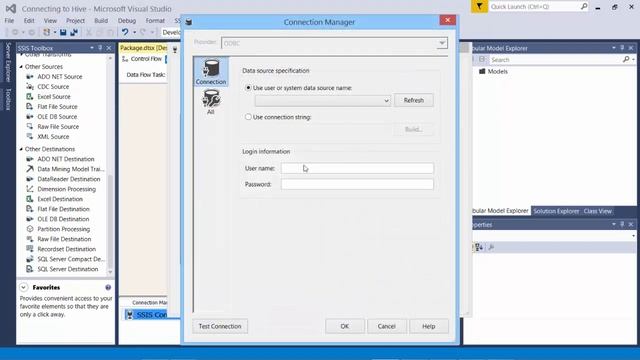Click the DataReader Destination icon

coord(30,179)
